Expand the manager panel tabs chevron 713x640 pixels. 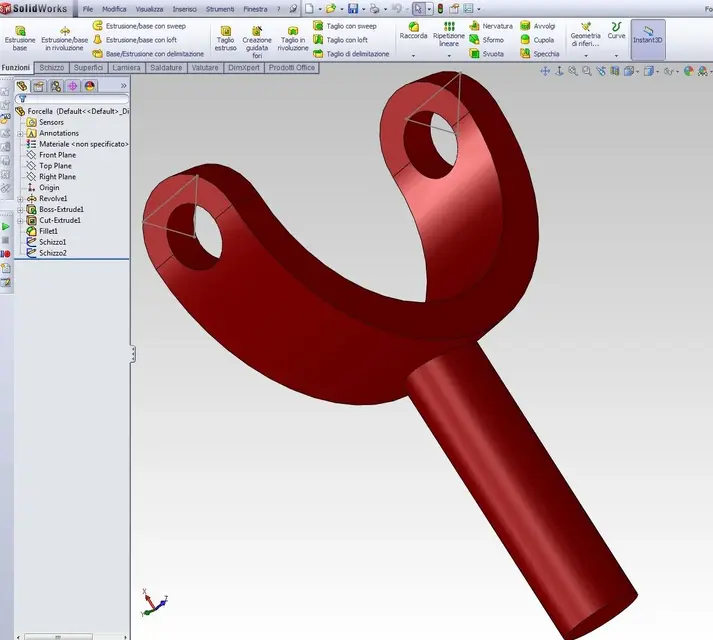(123, 86)
